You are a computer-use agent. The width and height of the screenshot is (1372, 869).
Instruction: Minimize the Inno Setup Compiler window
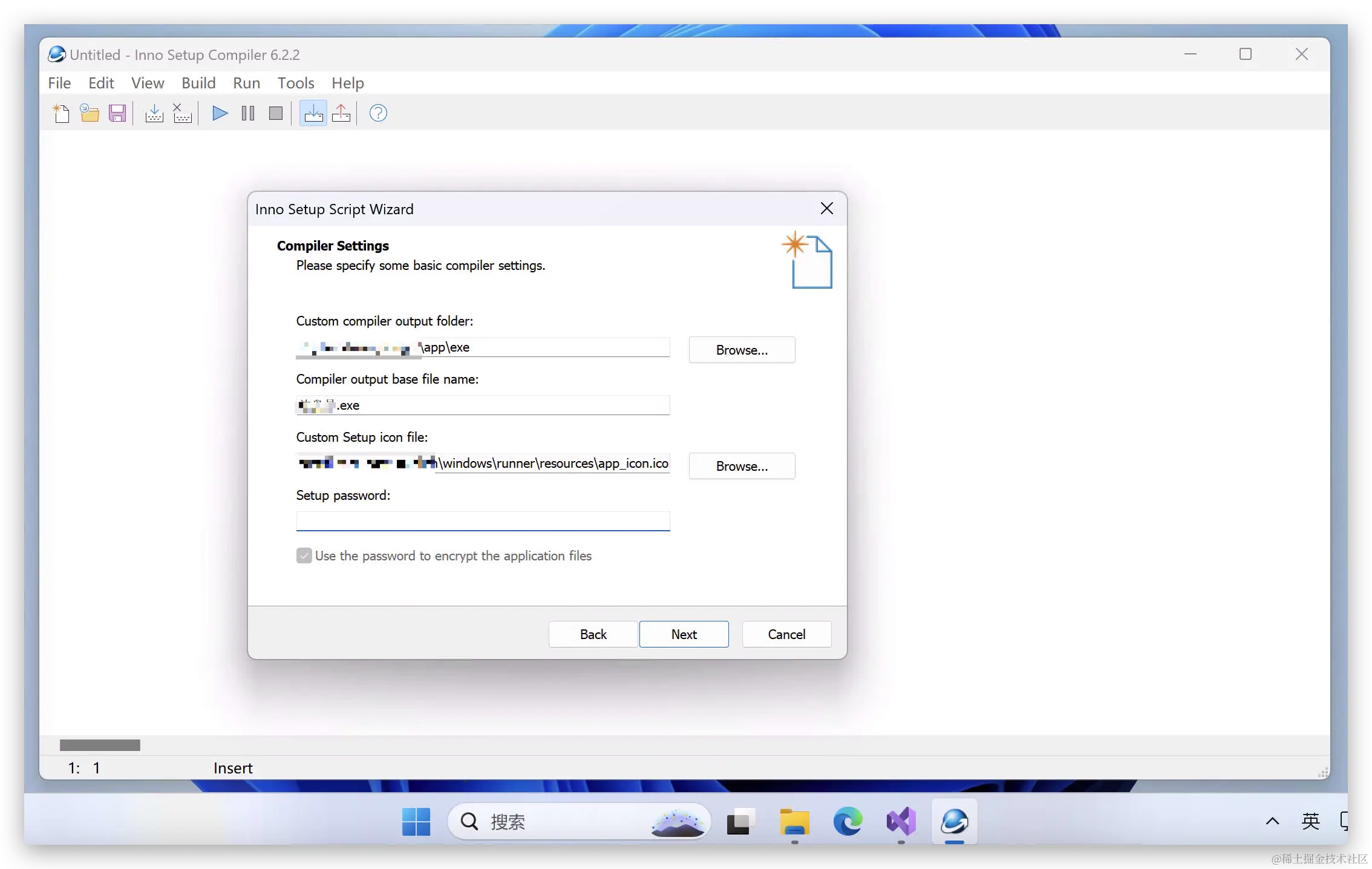pyautogui.click(x=1190, y=54)
